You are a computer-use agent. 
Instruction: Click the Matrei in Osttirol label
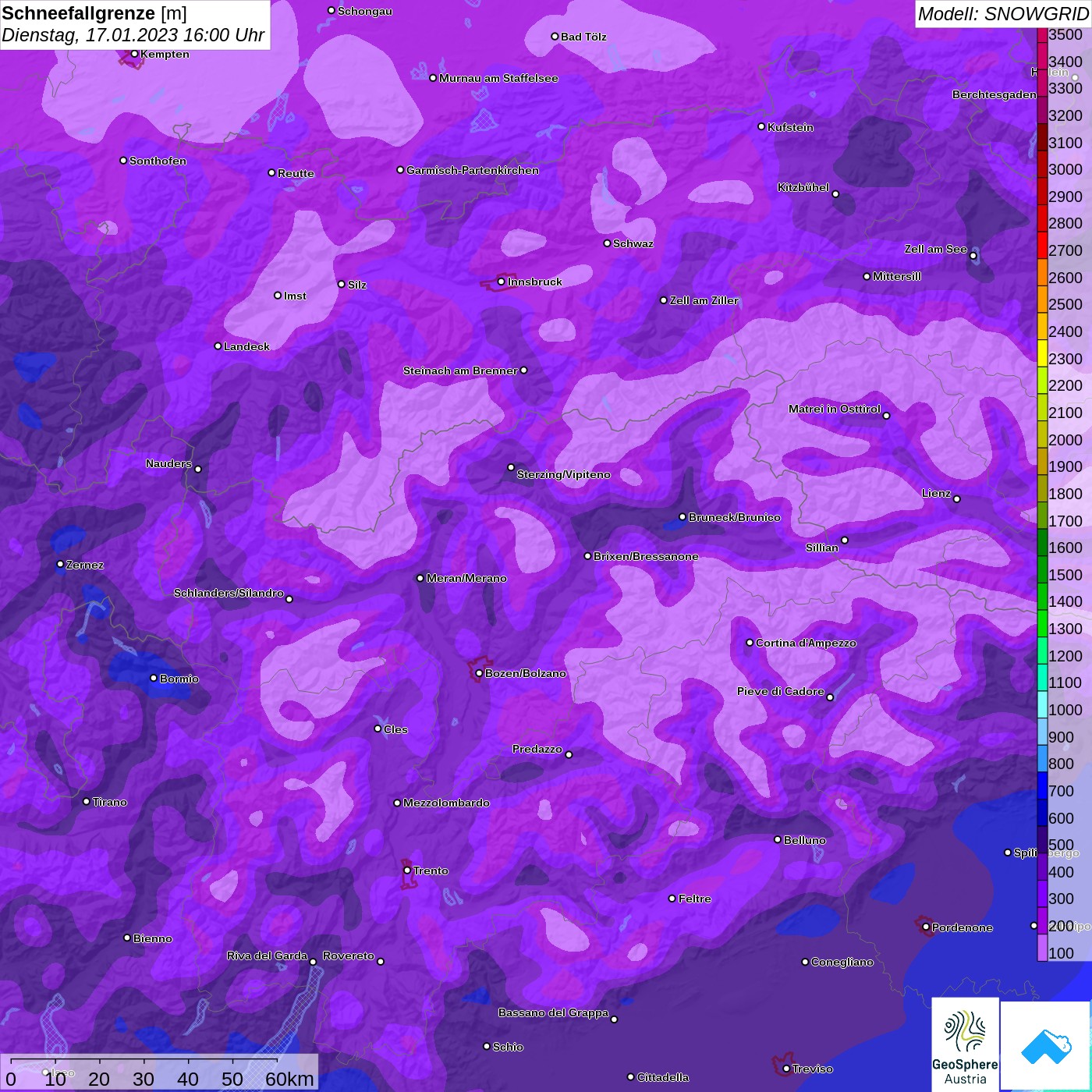pyautogui.click(x=835, y=409)
